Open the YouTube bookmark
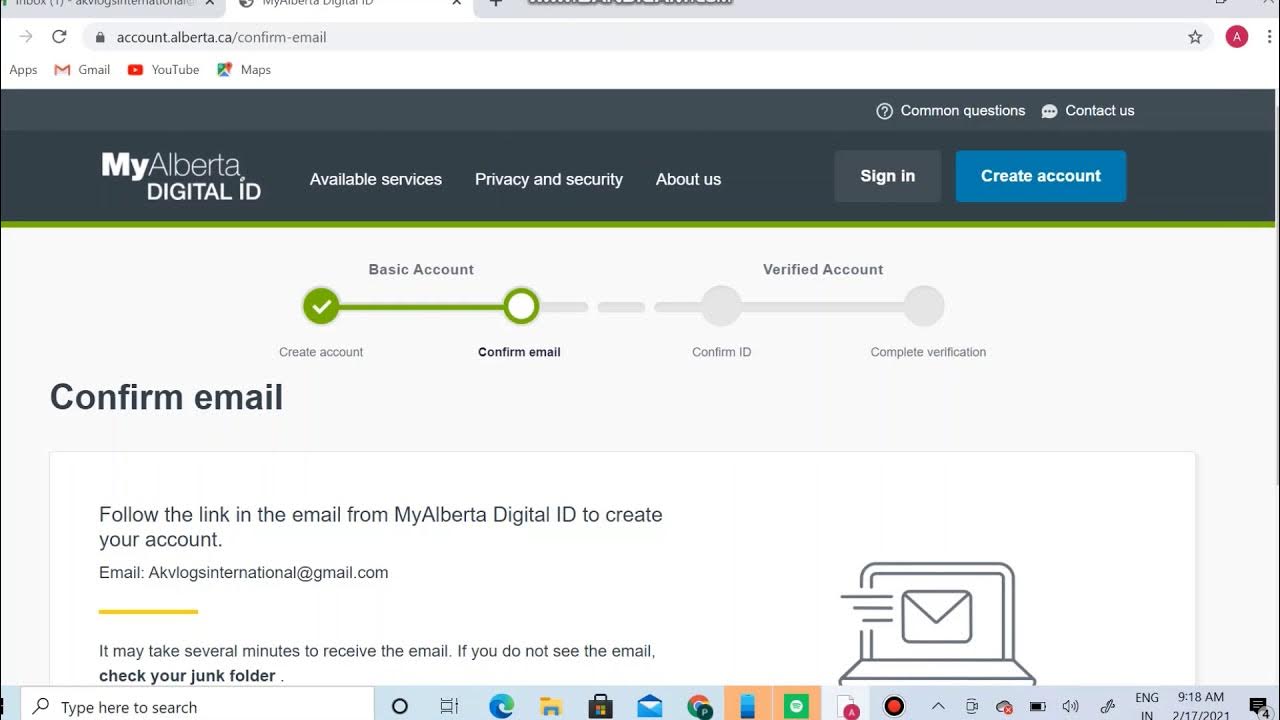Viewport: 1280px width, 720px height. click(164, 70)
